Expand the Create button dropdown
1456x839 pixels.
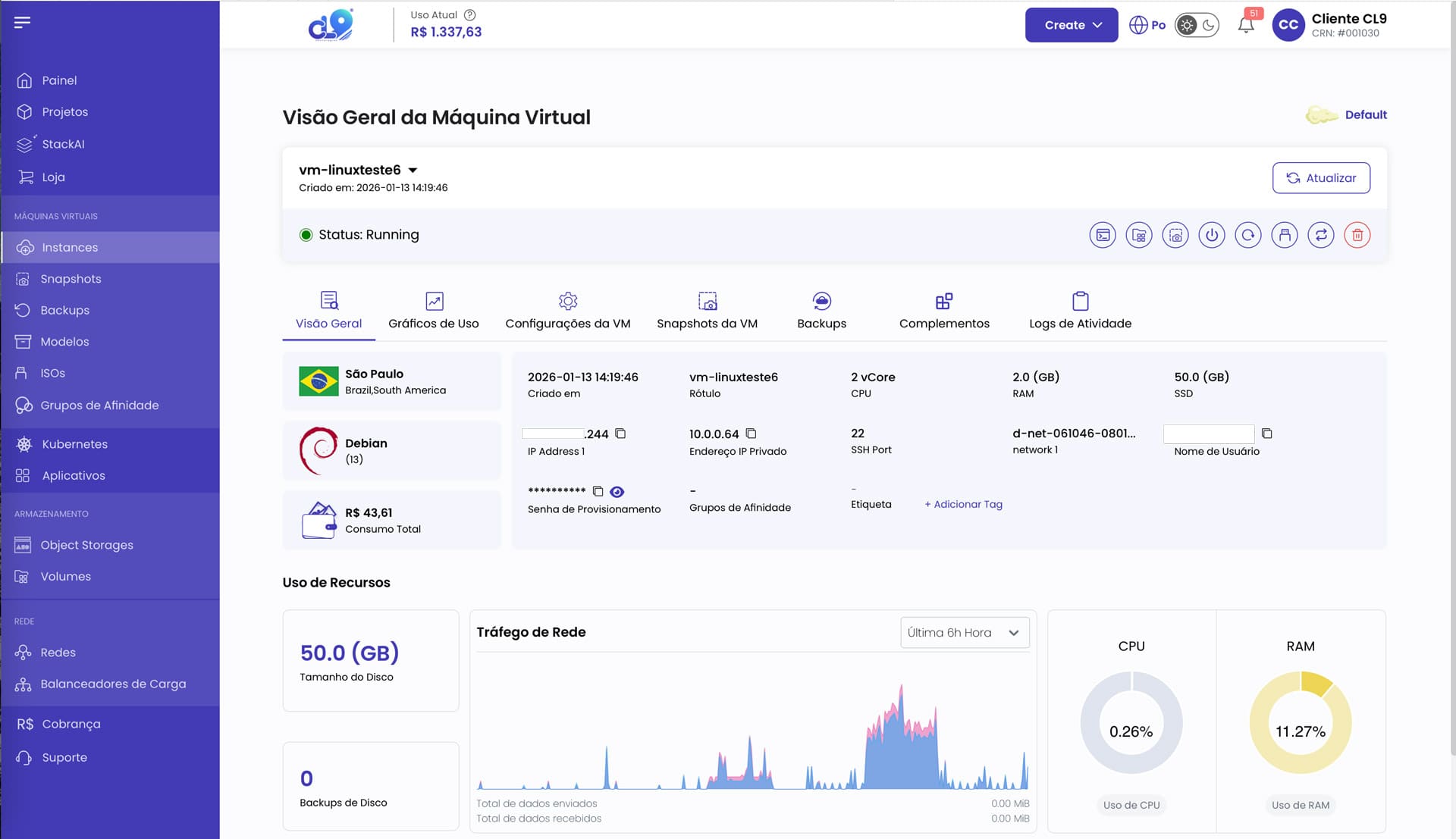(1071, 25)
